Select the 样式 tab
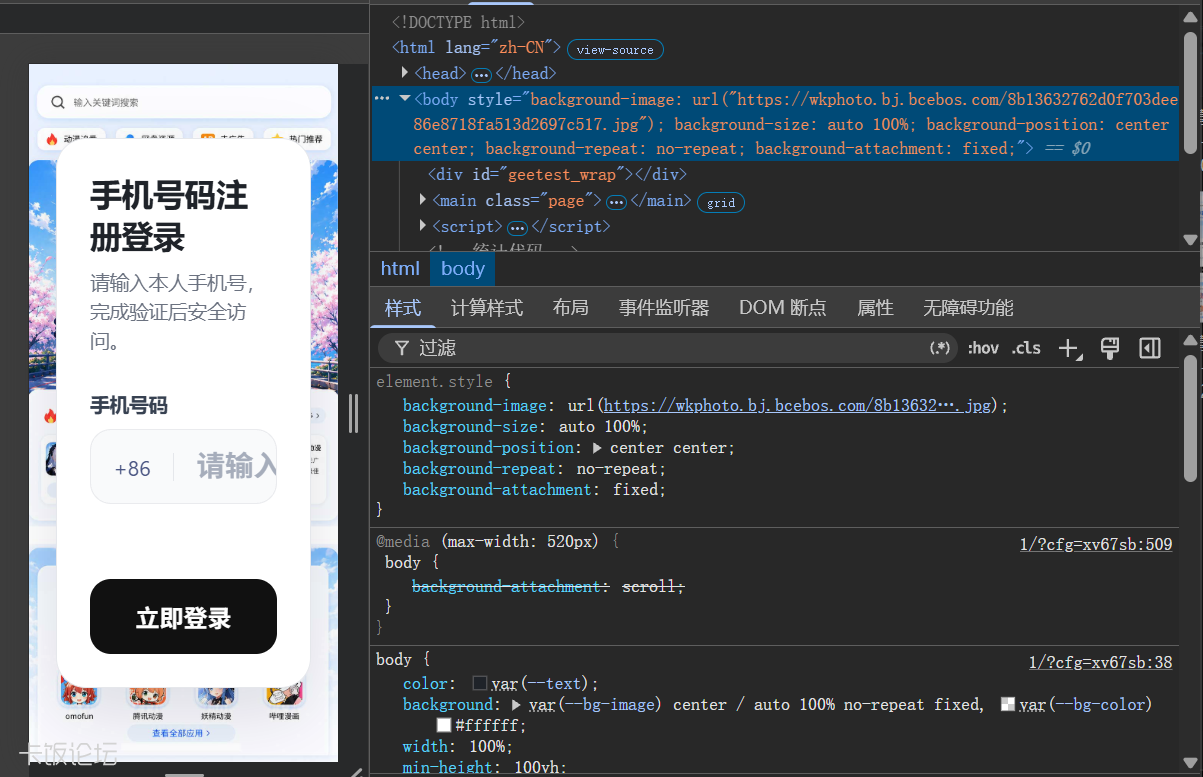 tap(403, 308)
